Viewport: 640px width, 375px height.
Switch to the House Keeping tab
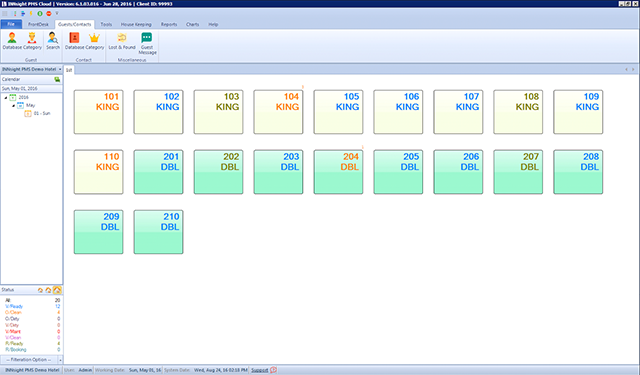point(136,24)
